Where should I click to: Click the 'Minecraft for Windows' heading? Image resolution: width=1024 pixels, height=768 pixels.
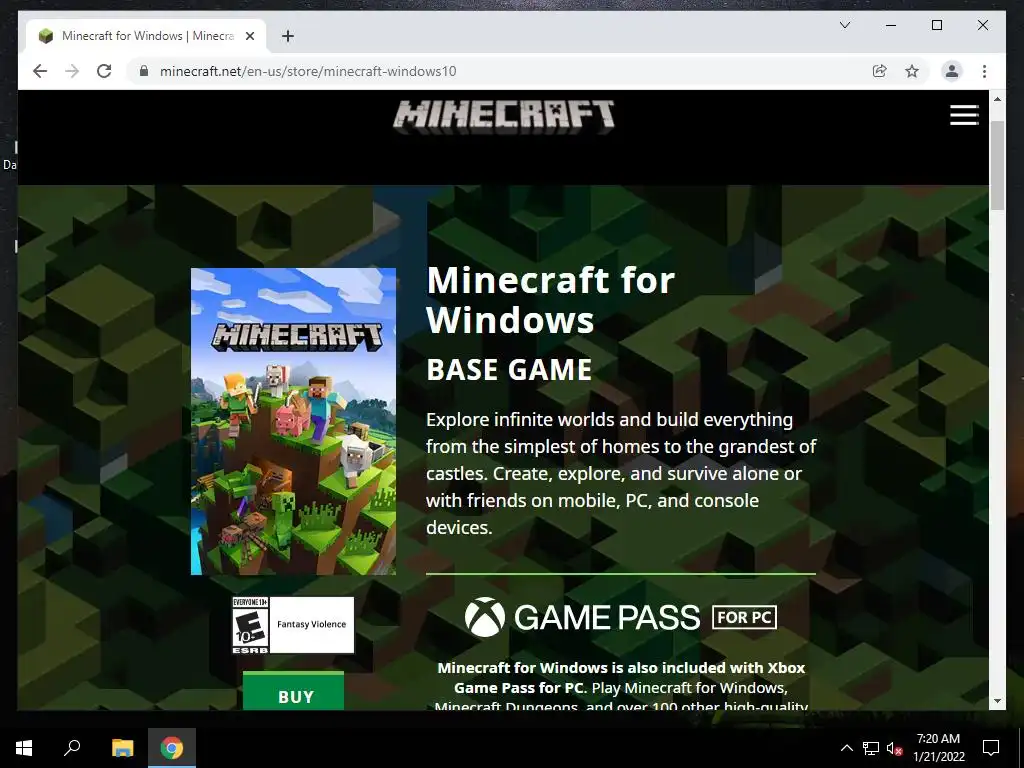click(x=551, y=300)
